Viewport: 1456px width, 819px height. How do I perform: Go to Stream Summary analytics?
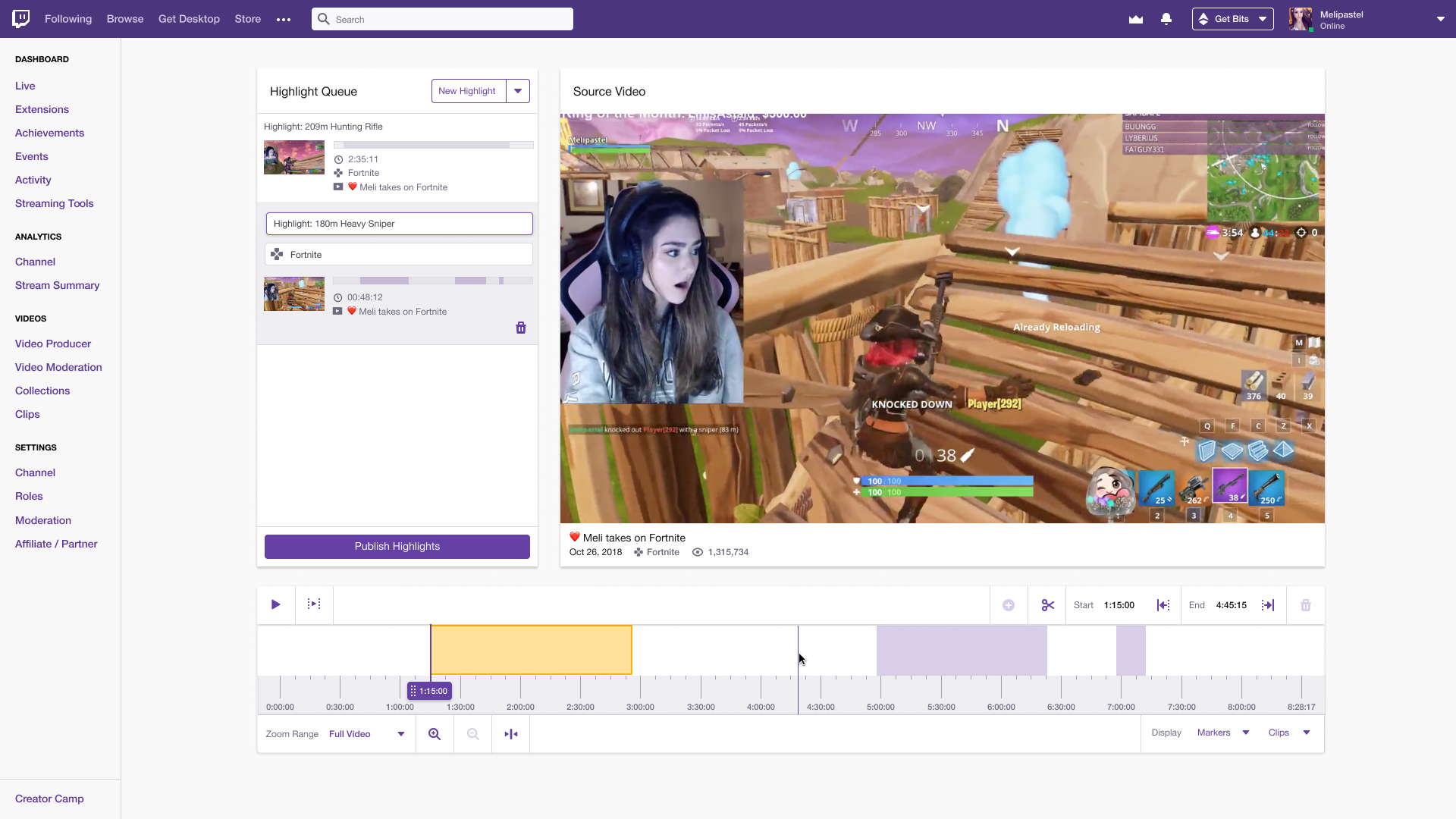tap(58, 285)
